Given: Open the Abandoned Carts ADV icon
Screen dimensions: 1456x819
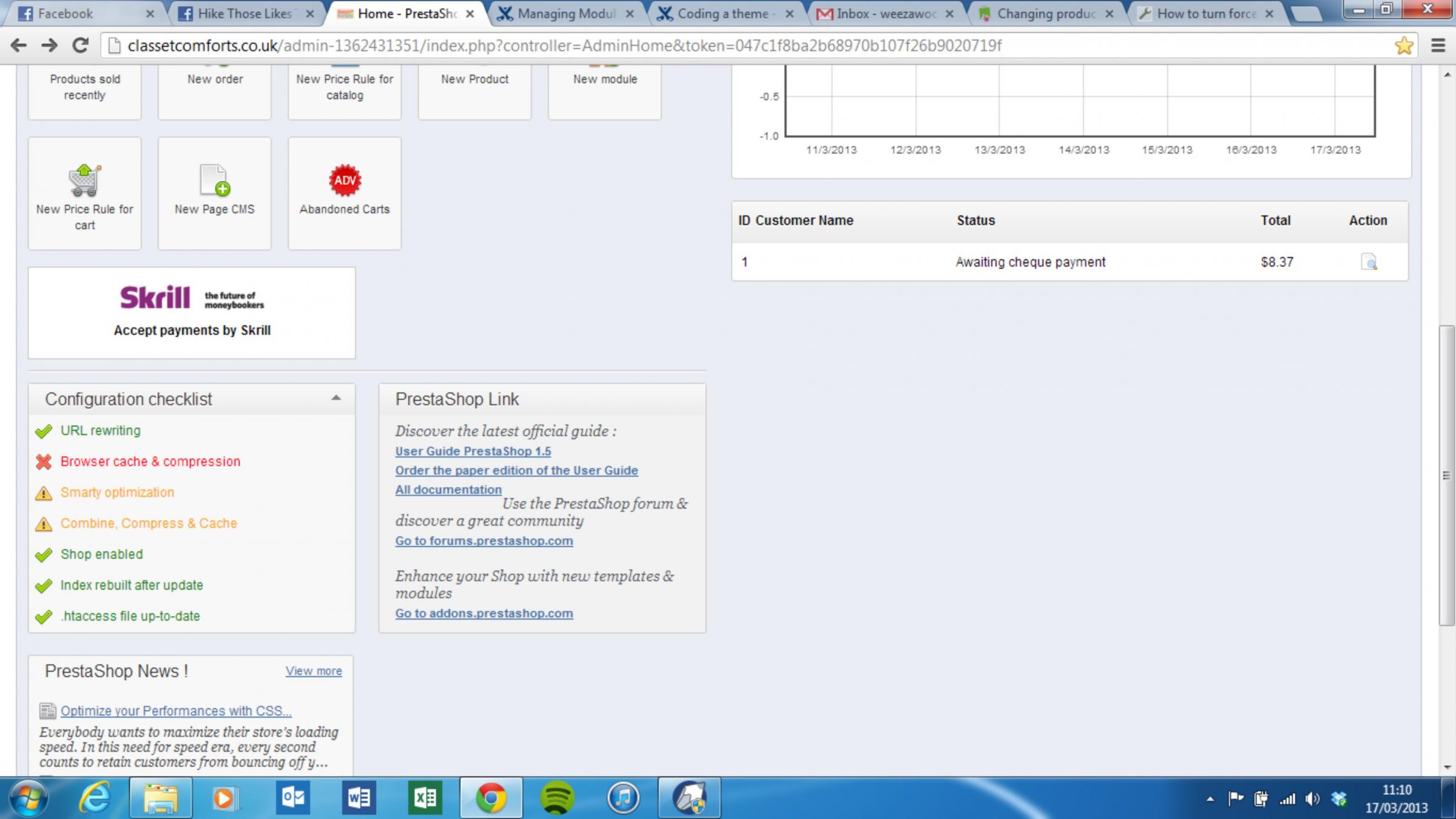Looking at the screenshot, I should (345, 181).
